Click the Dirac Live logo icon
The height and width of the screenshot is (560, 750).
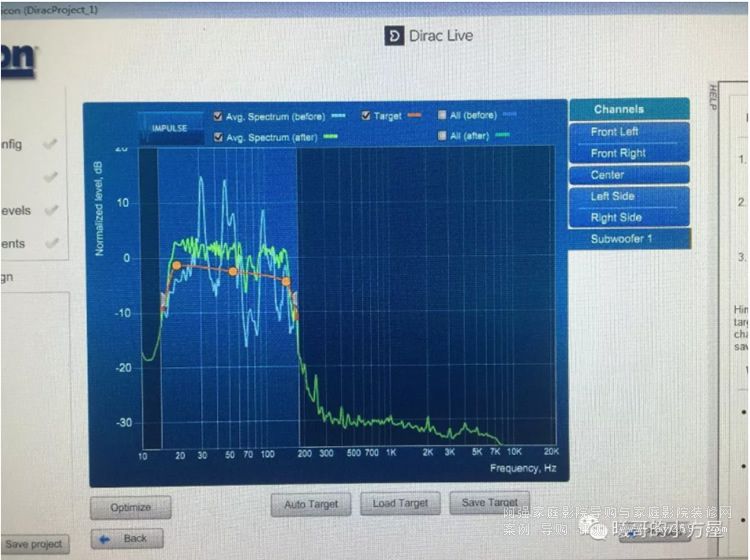(394, 36)
